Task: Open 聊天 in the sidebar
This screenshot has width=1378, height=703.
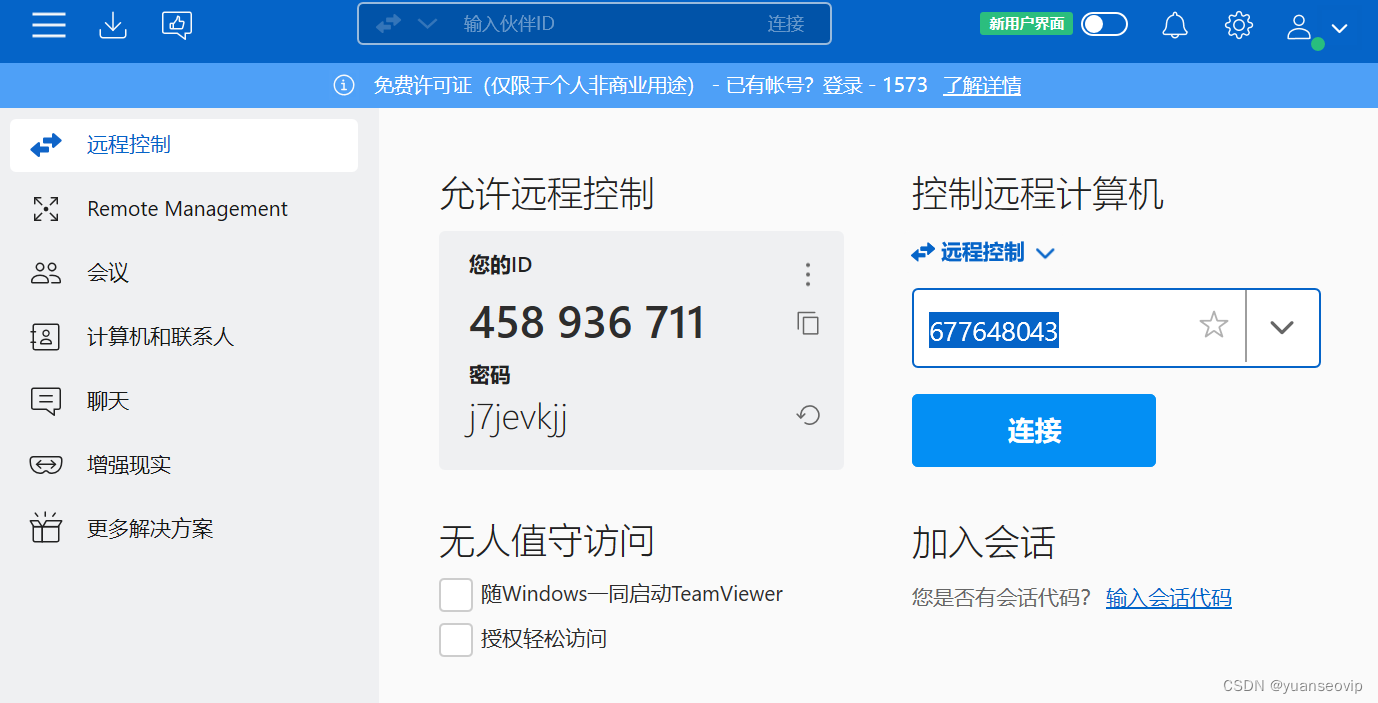Action: tap(184, 401)
